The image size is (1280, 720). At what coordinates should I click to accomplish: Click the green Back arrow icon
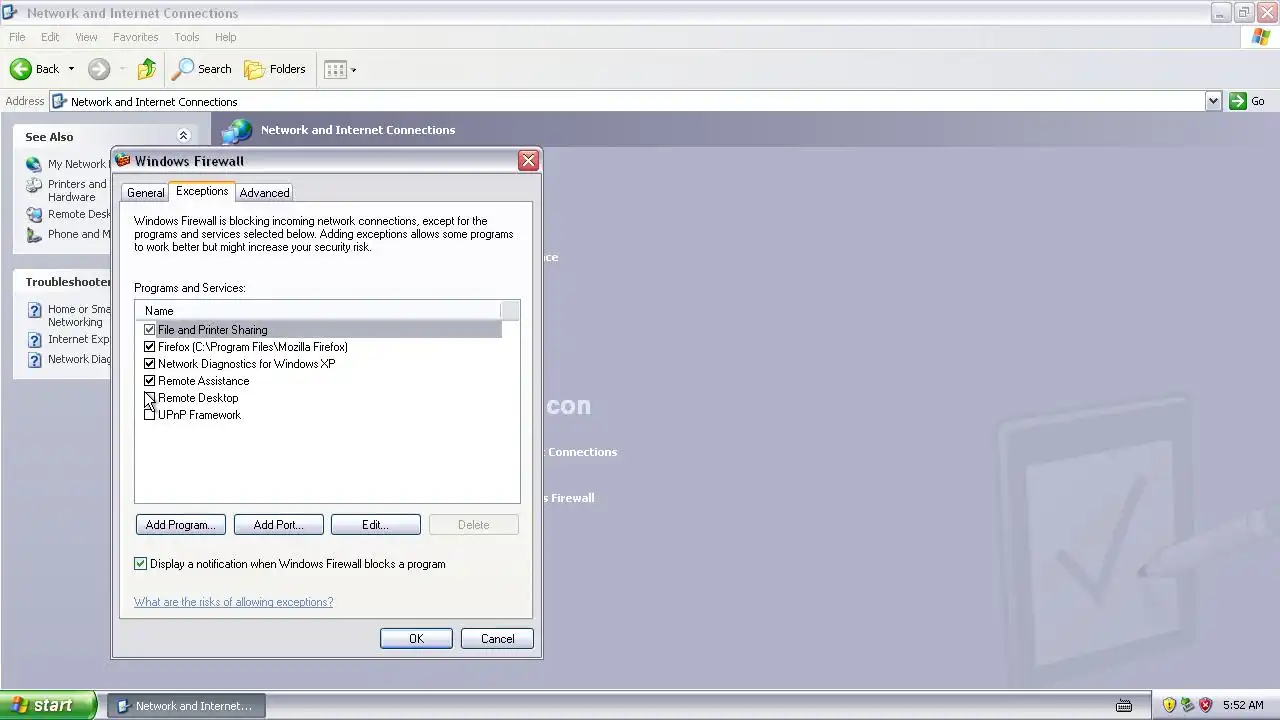tap(20, 69)
